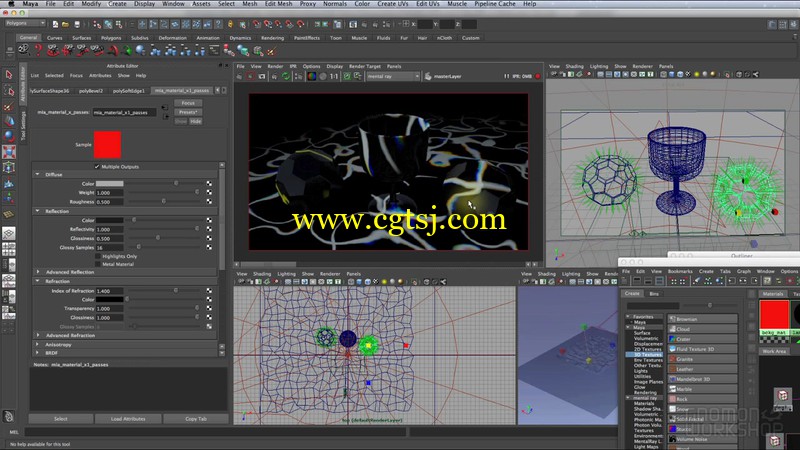The width and height of the screenshot is (800, 450).
Task: Click map button for Diffuse Color
Action: click(x=209, y=183)
